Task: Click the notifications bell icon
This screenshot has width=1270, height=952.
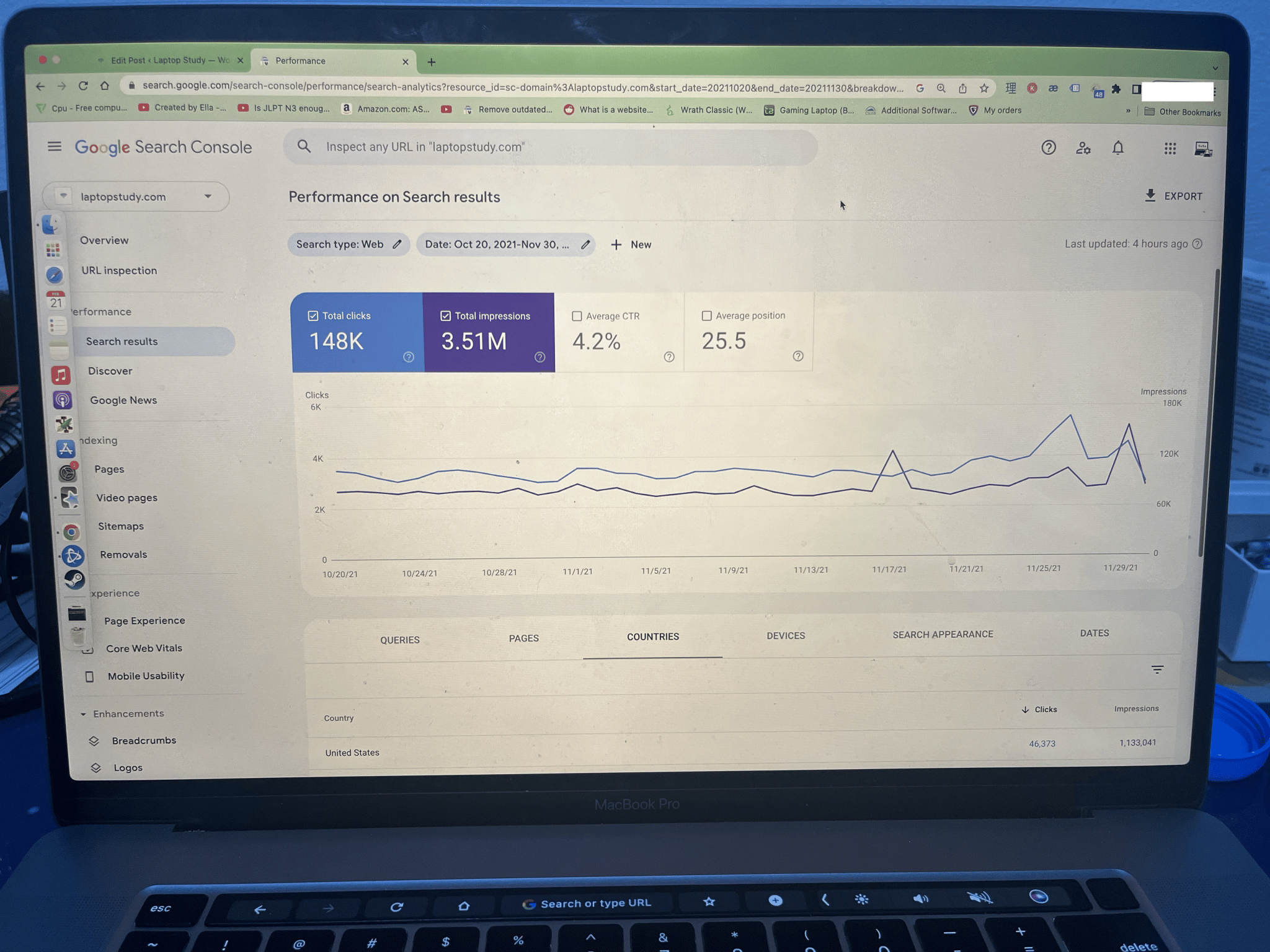Action: [x=1117, y=148]
